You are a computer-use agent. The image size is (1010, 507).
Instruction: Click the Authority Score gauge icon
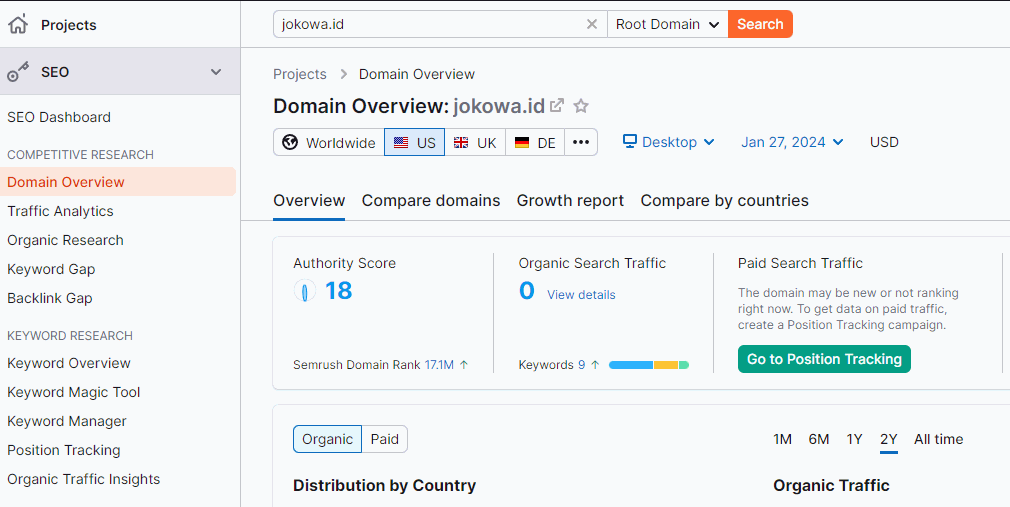tap(305, 291)
